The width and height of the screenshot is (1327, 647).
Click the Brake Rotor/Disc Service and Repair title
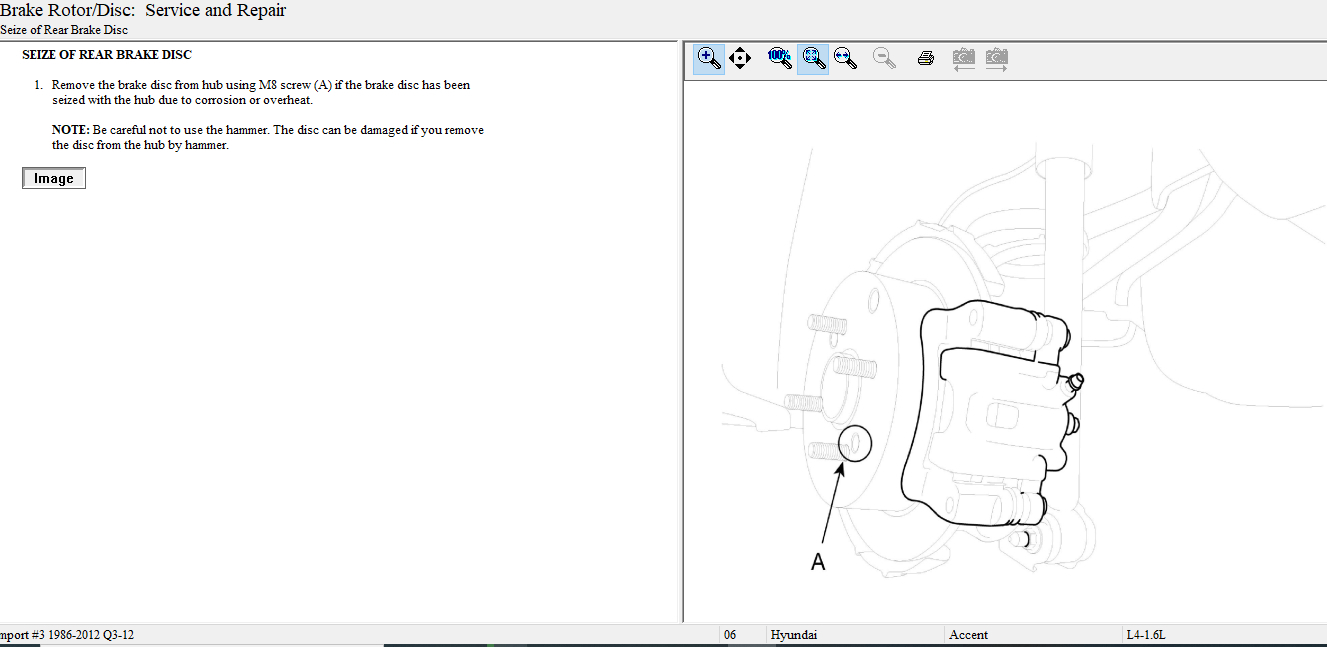143,11
